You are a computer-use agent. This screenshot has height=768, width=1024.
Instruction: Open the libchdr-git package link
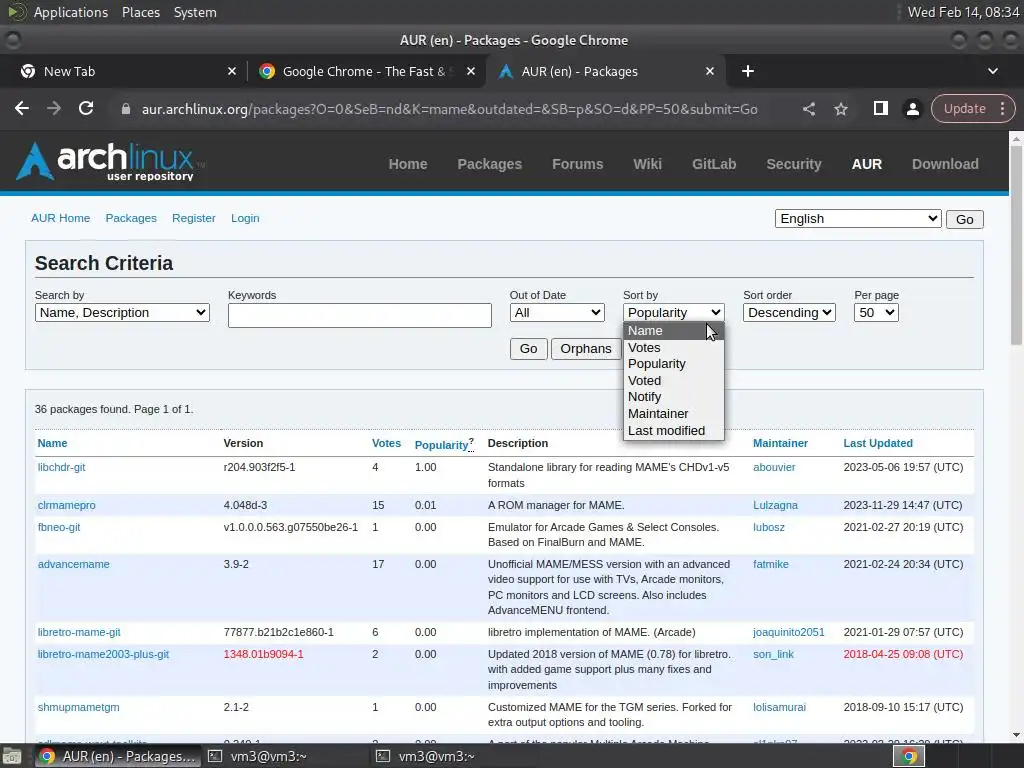61,468
